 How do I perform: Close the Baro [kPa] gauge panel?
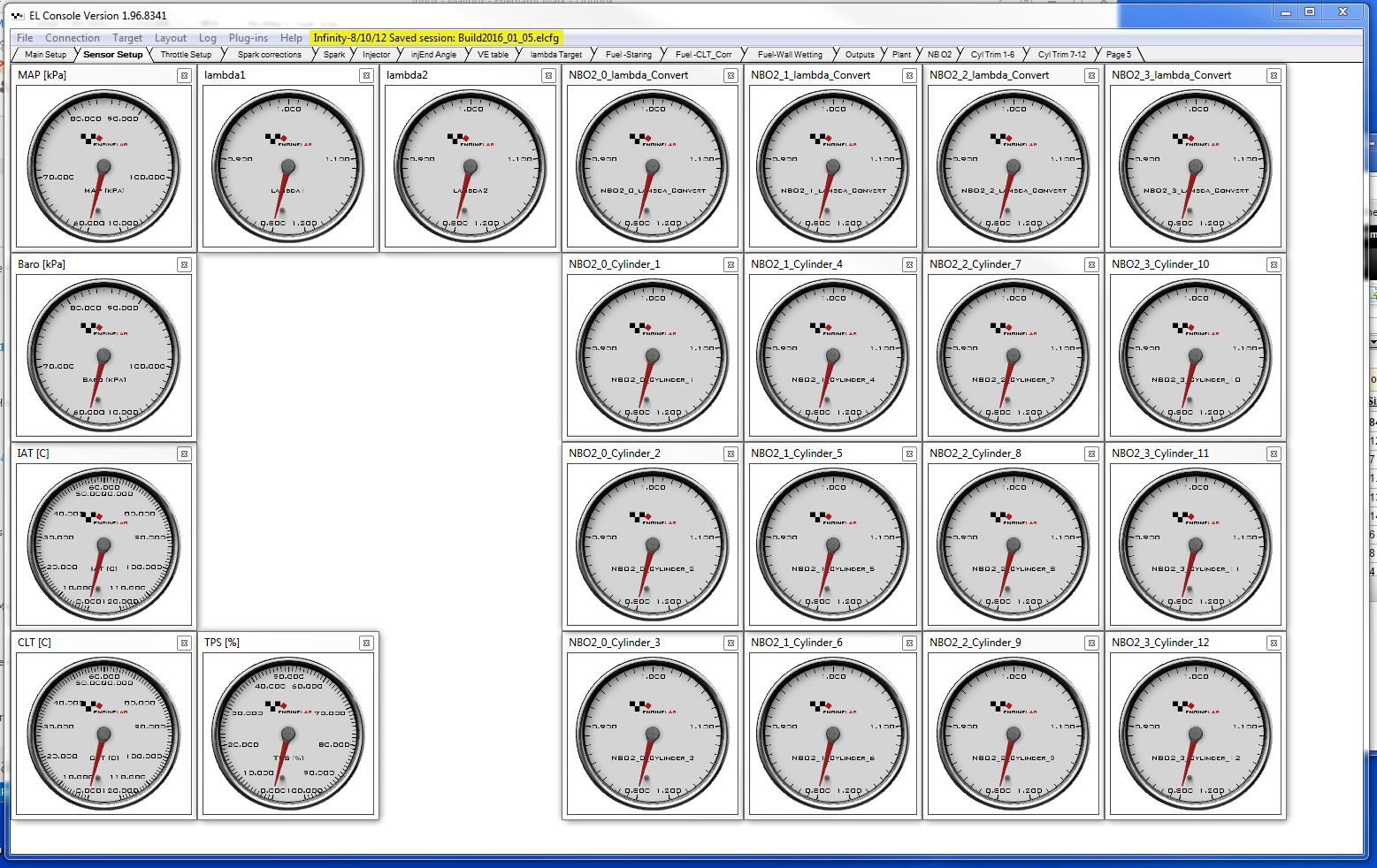coord(184,265)
